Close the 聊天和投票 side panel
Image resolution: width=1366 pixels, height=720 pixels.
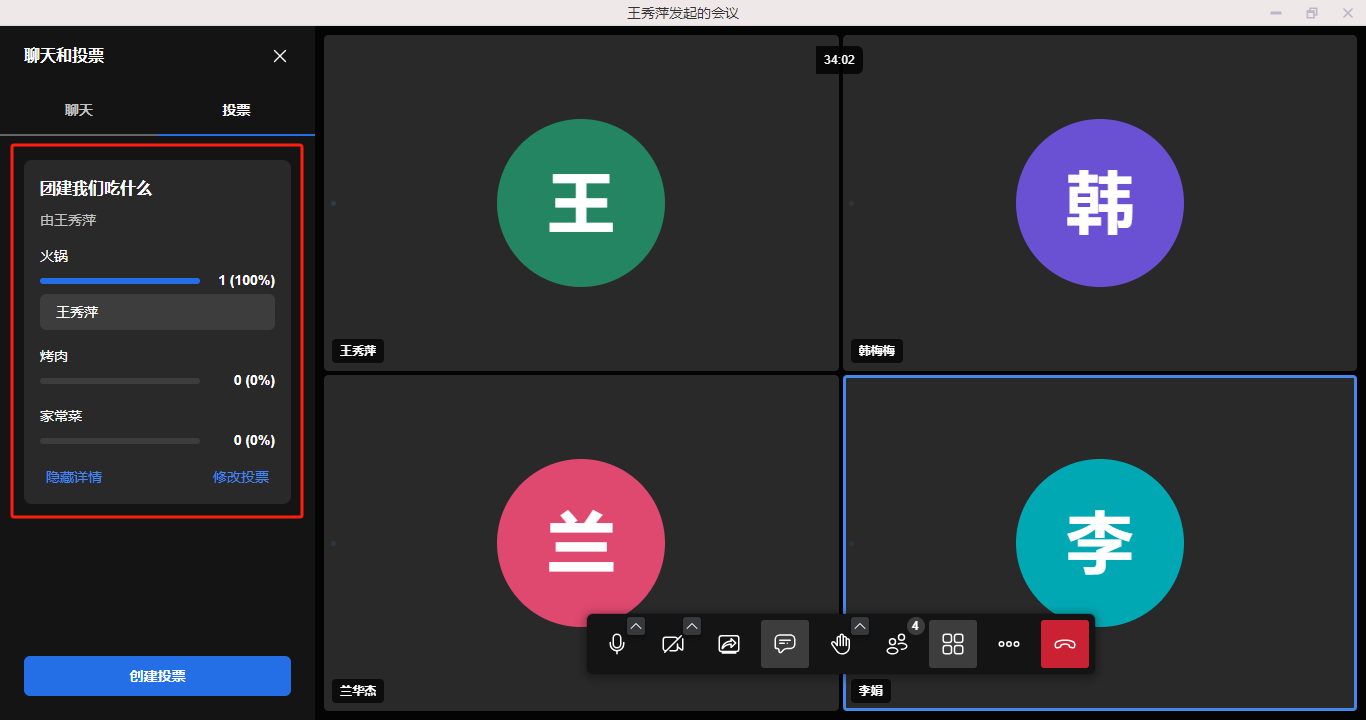tap(280, 56)
